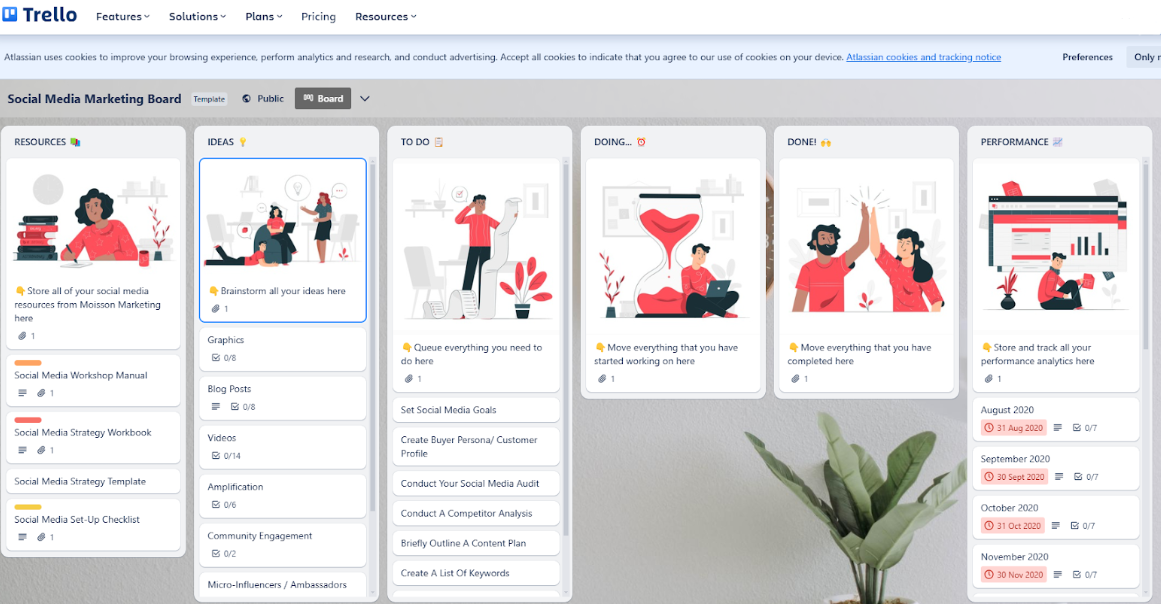Click the orange label on Social Media Set-Up Checklist
This screenshot has height=604, width=1161.
(x=27, y=506)
